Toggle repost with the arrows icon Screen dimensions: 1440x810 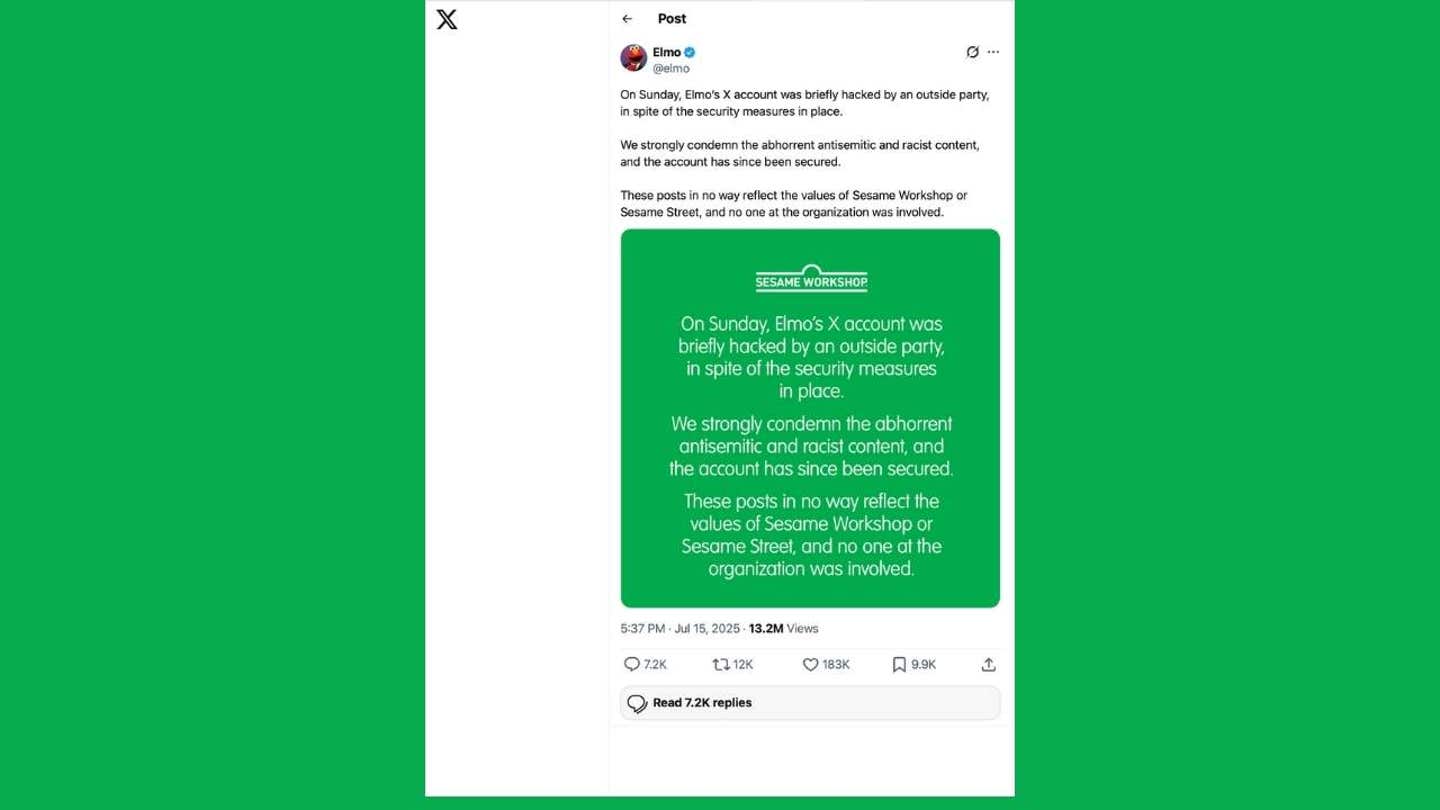720,664
